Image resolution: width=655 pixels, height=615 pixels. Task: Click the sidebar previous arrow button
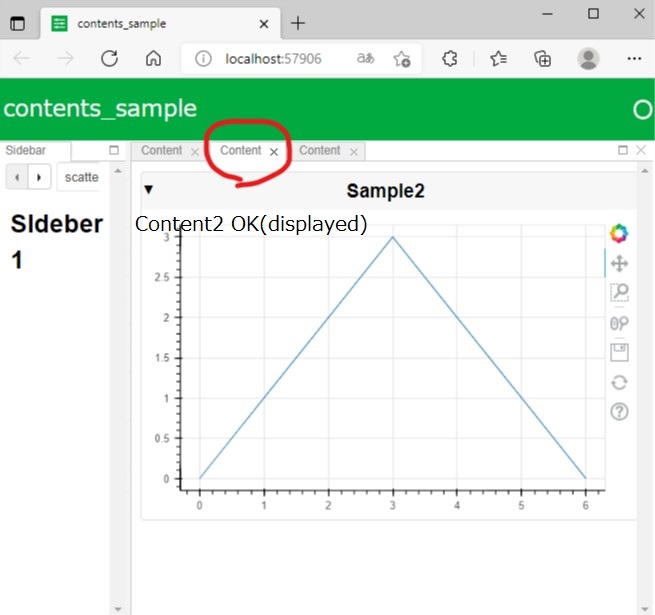click(x=17, y=177)
